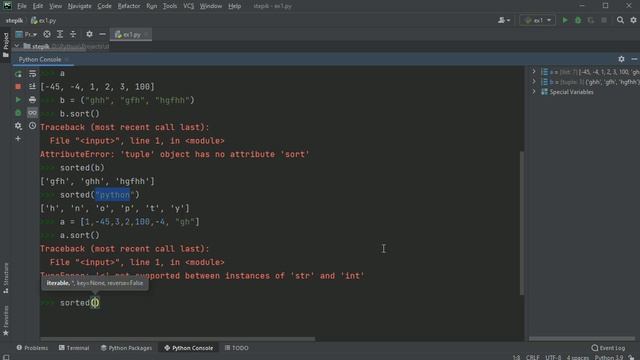The height and width of the screenshot is (360, 640).
Task: Click ex1.py in the breadcrumb bar
Action: click(x=44, y=20)
